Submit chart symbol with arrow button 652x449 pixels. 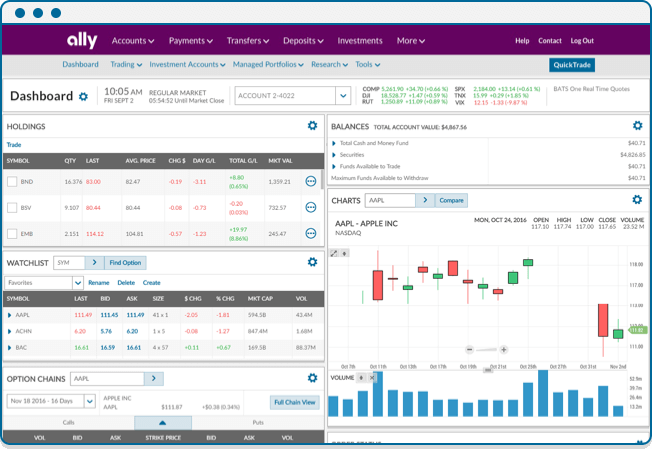(425, 200)
